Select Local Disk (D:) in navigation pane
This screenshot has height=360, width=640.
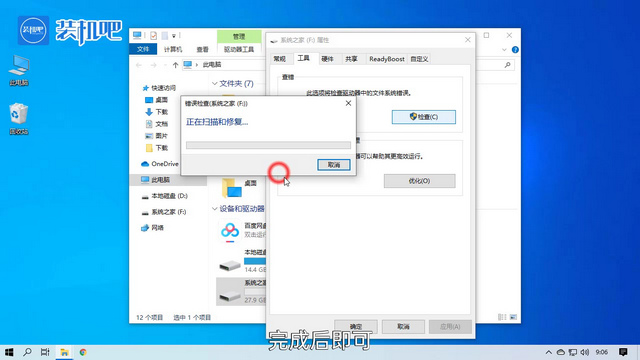coord(164,196)
